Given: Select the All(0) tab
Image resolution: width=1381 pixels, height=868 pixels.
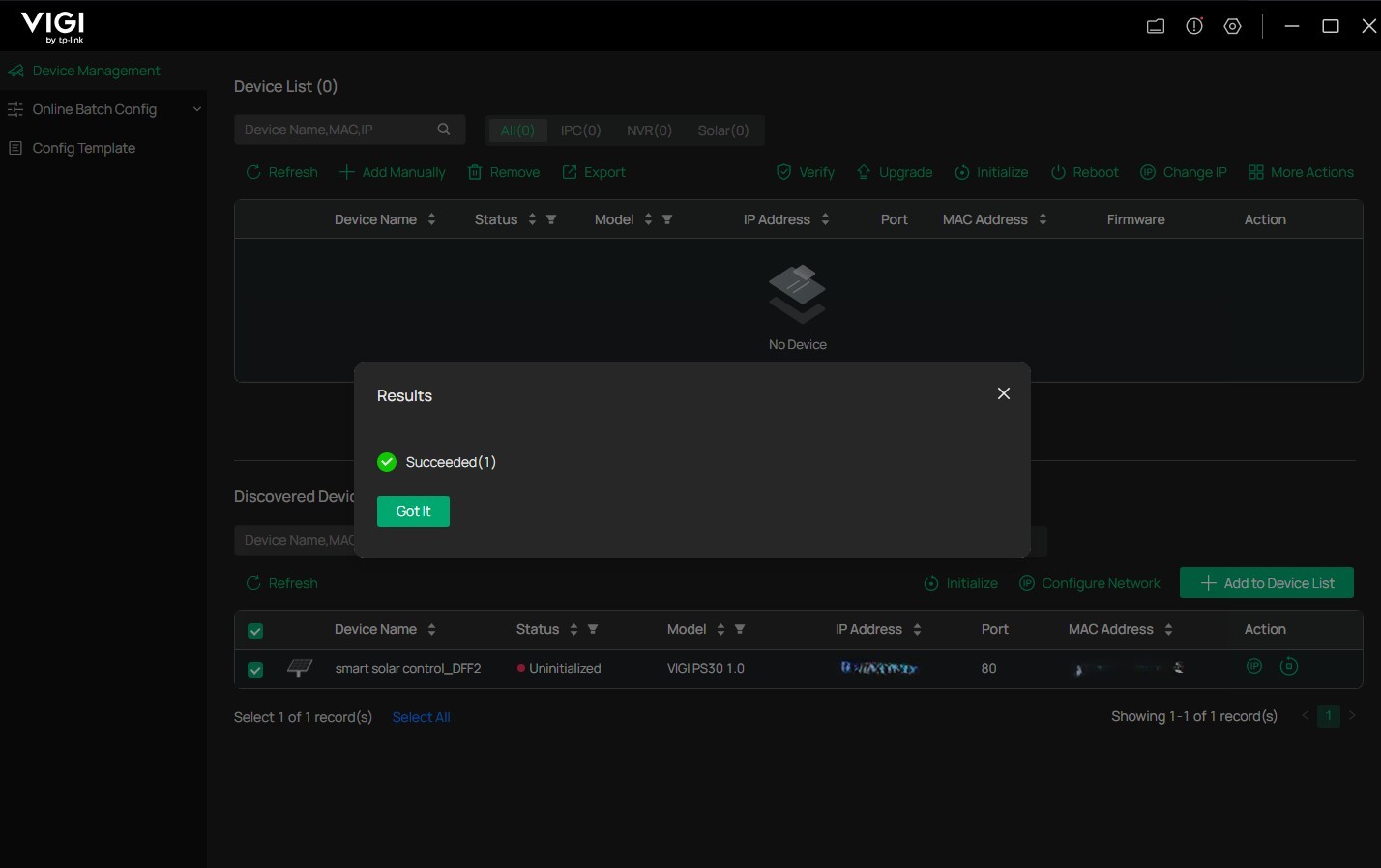Looking at the screenshot, I should 517,130.
